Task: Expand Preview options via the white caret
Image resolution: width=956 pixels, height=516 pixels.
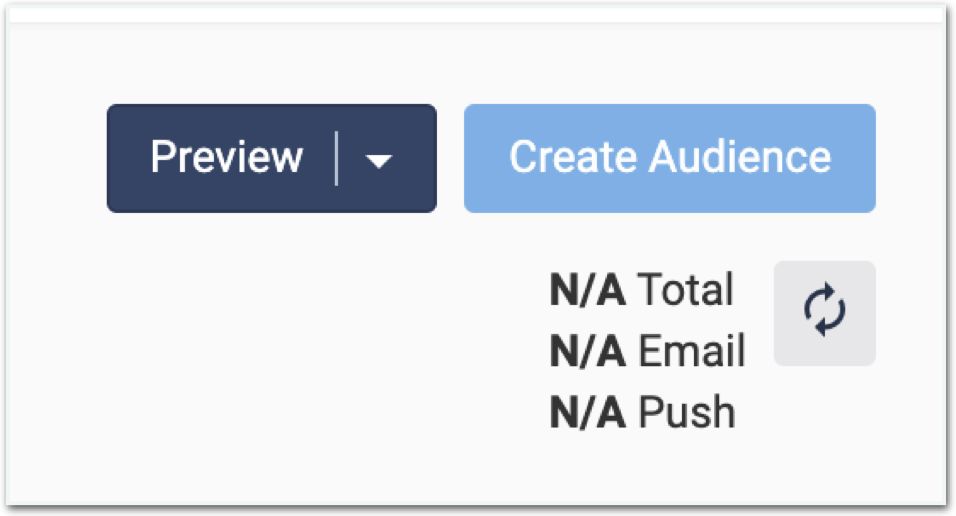Action: [379, 160]
